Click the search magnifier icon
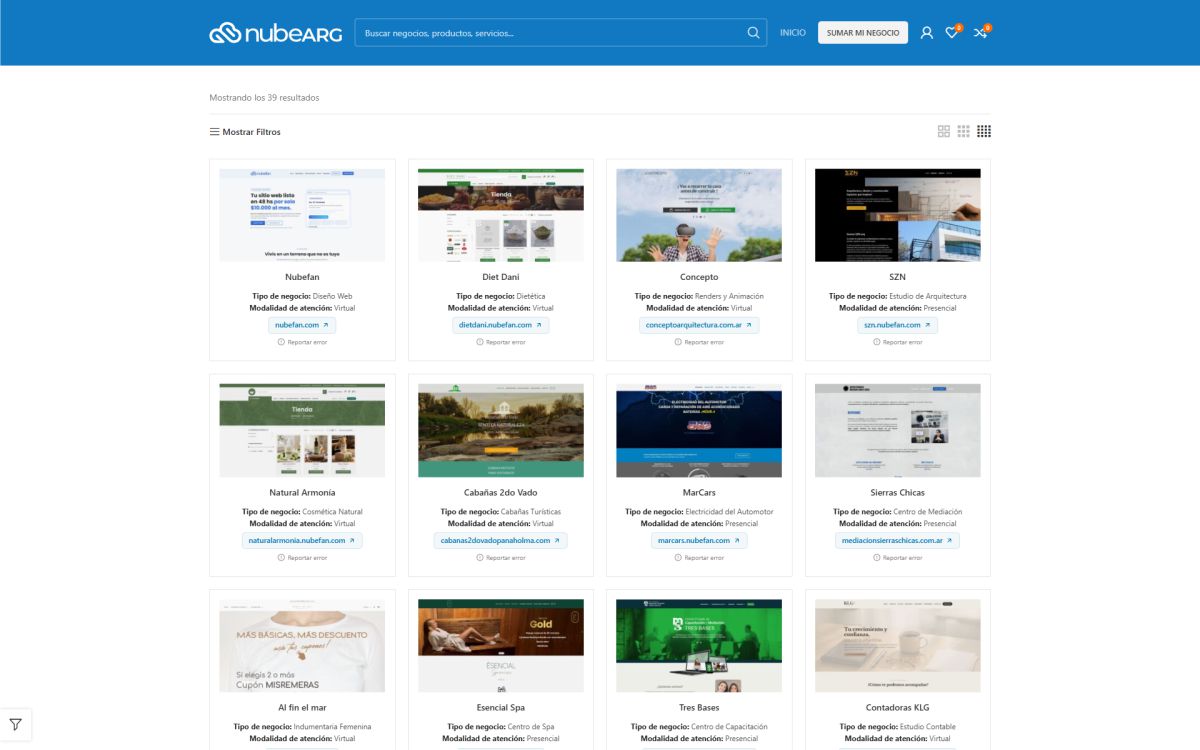 pyautogui.click(x=753, y=33)
